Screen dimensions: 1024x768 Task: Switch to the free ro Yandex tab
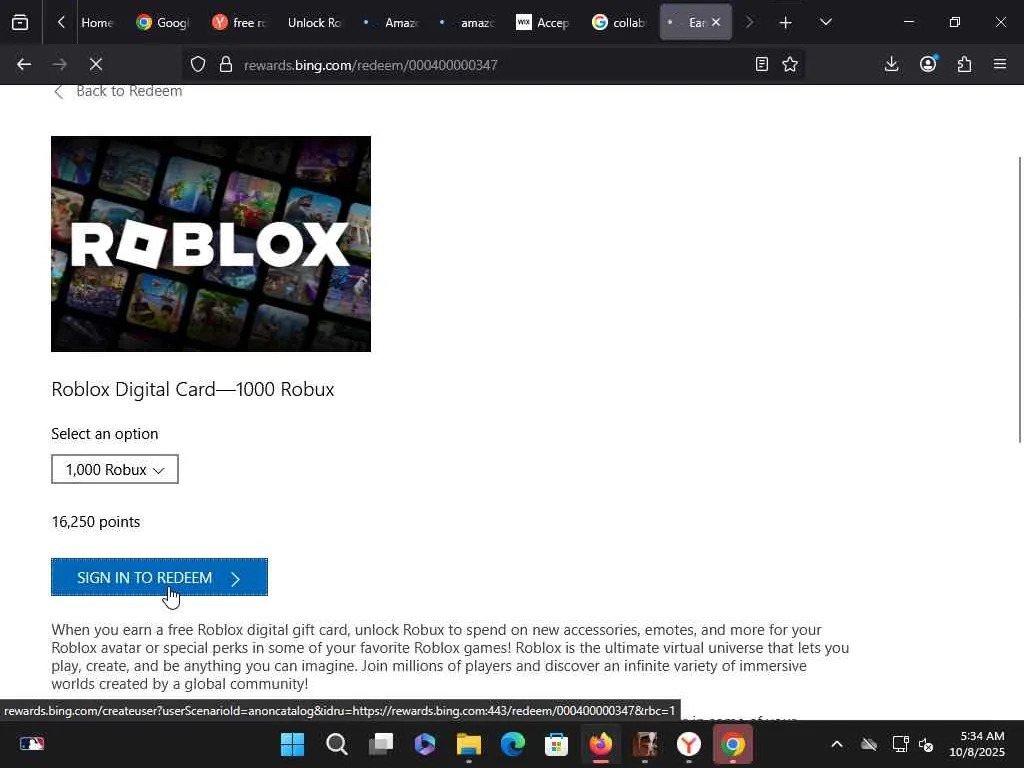[239, 22]
